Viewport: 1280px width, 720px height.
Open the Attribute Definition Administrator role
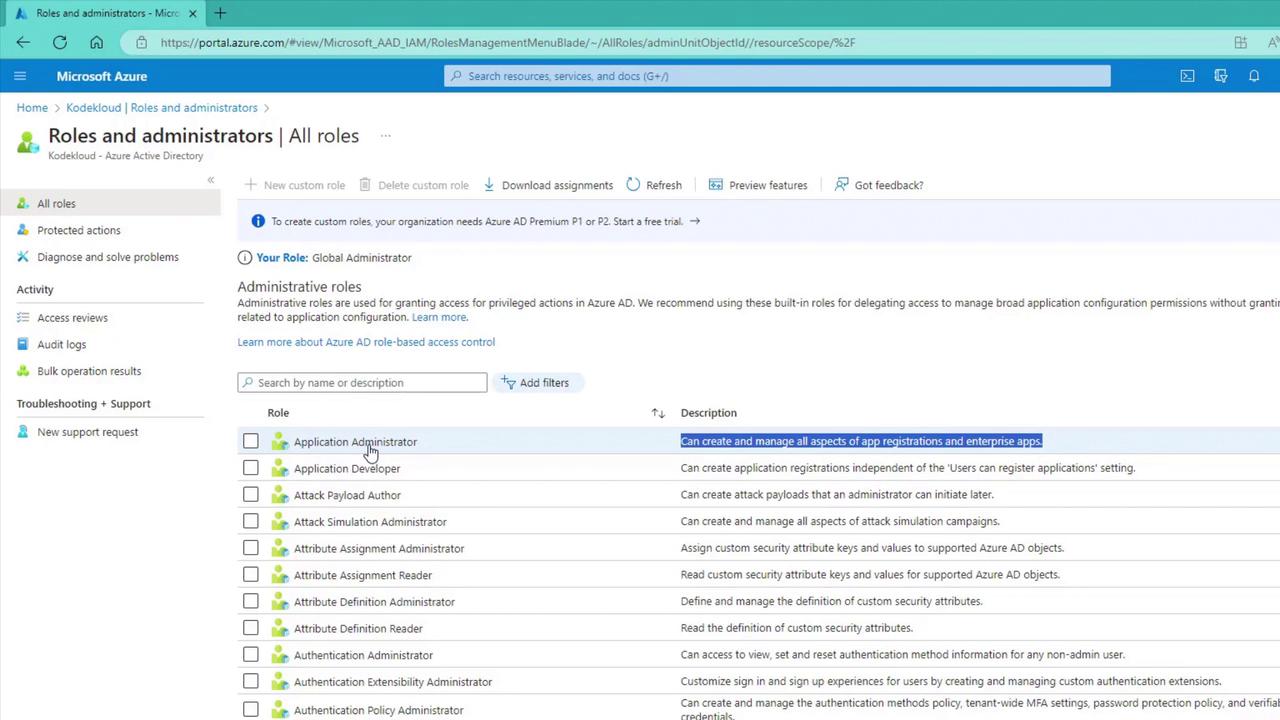[x=374, y=602]
